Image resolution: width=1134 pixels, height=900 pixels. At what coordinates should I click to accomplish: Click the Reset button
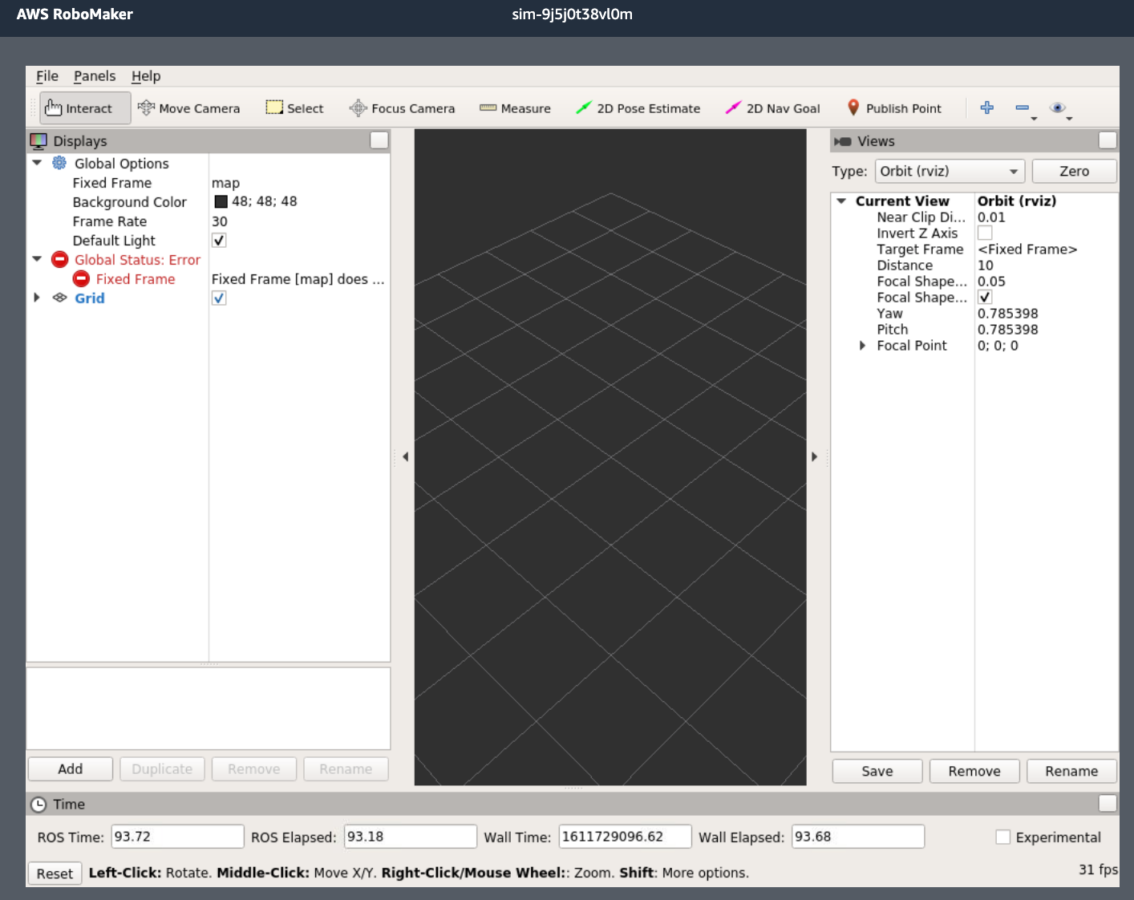coord(55,873)
